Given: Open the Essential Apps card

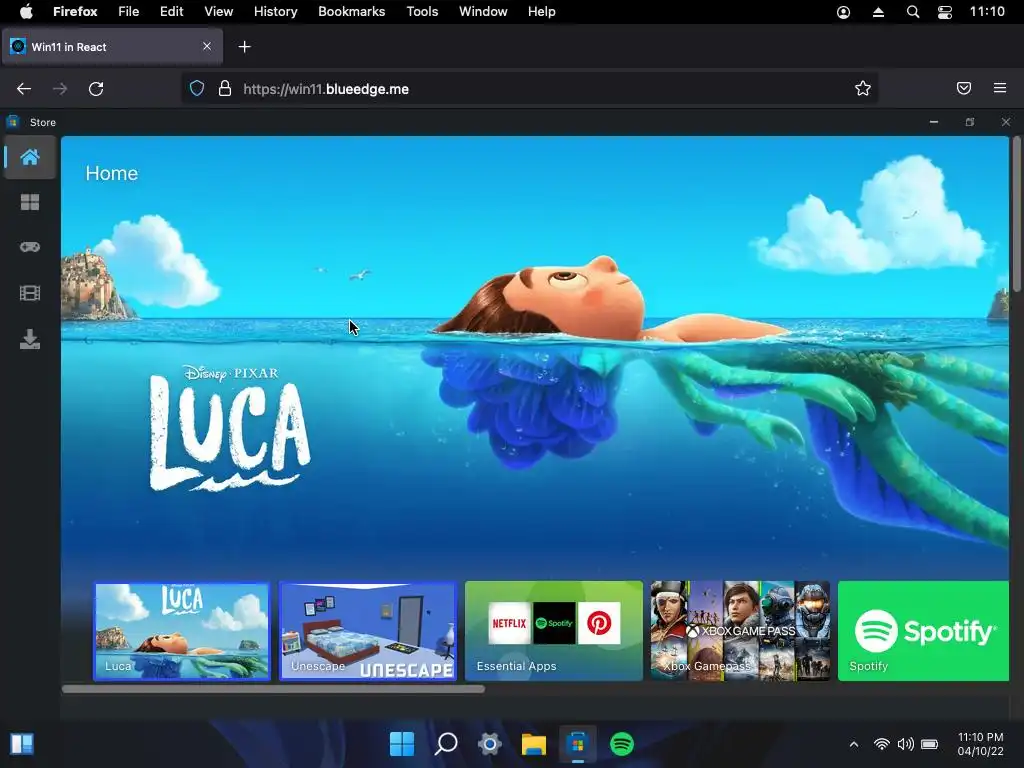Looking at the screenshot, I should pyautogui.click(x=554, y=631).
